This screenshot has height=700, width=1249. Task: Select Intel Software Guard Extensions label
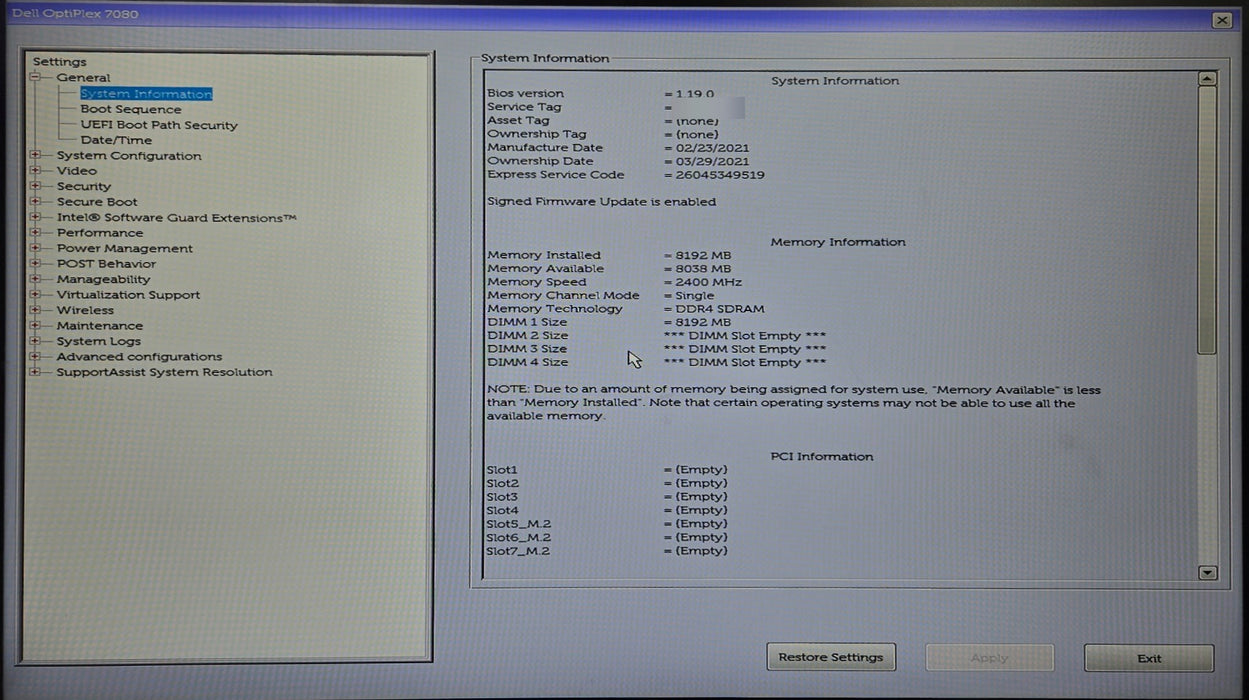[176, 217]
